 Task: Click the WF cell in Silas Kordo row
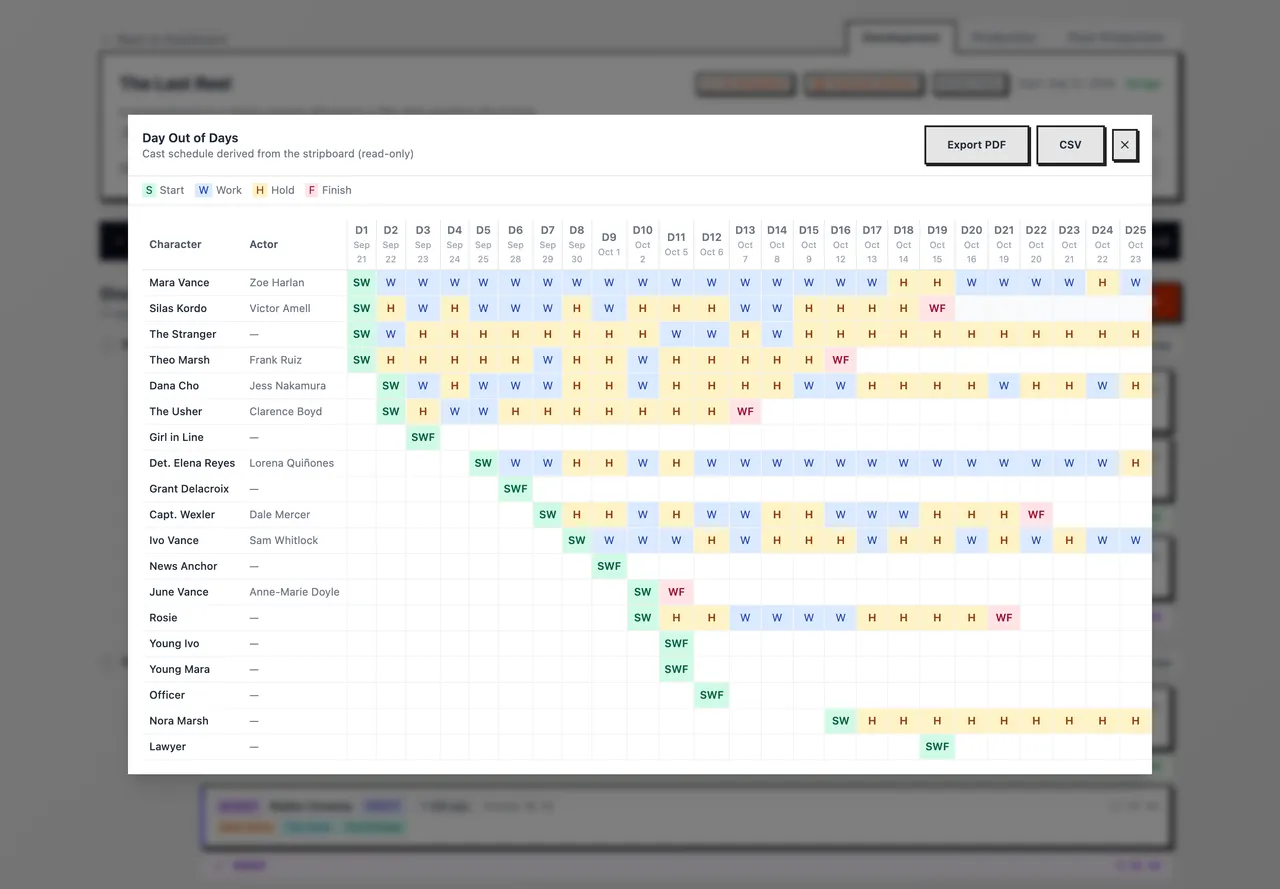(937, 309)
